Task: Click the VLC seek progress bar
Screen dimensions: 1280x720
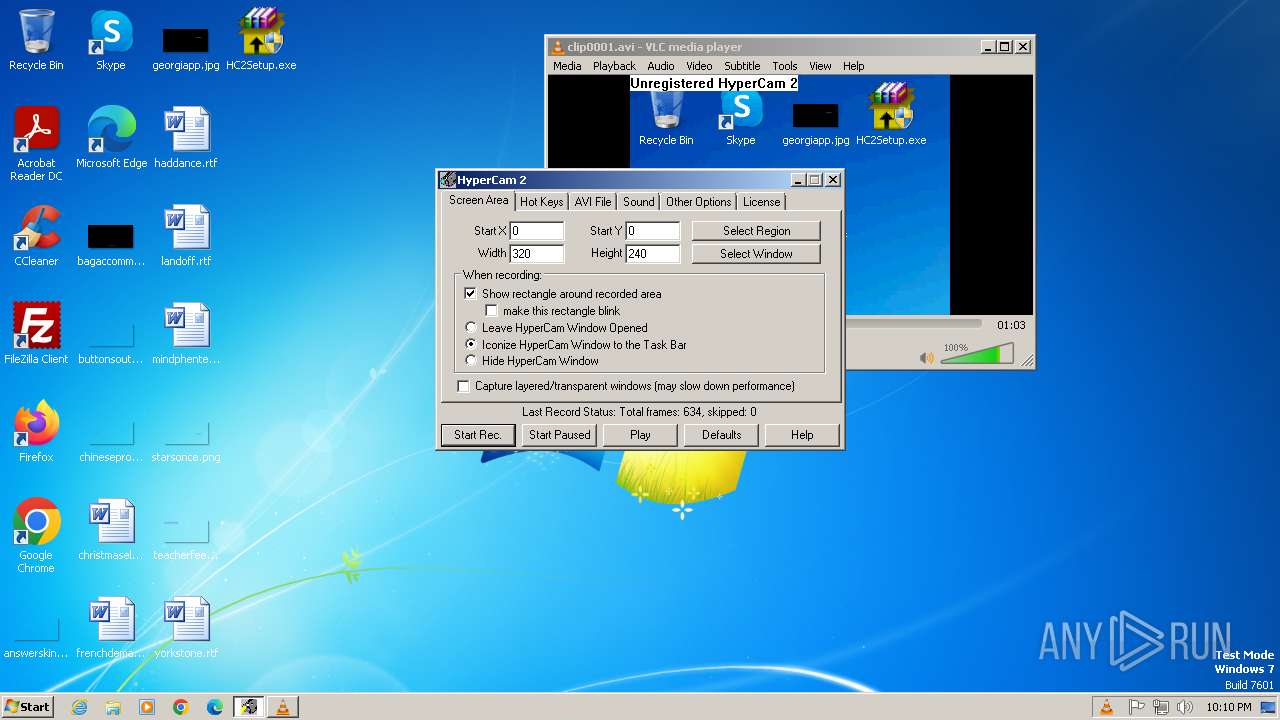Action: pos(913,324)
